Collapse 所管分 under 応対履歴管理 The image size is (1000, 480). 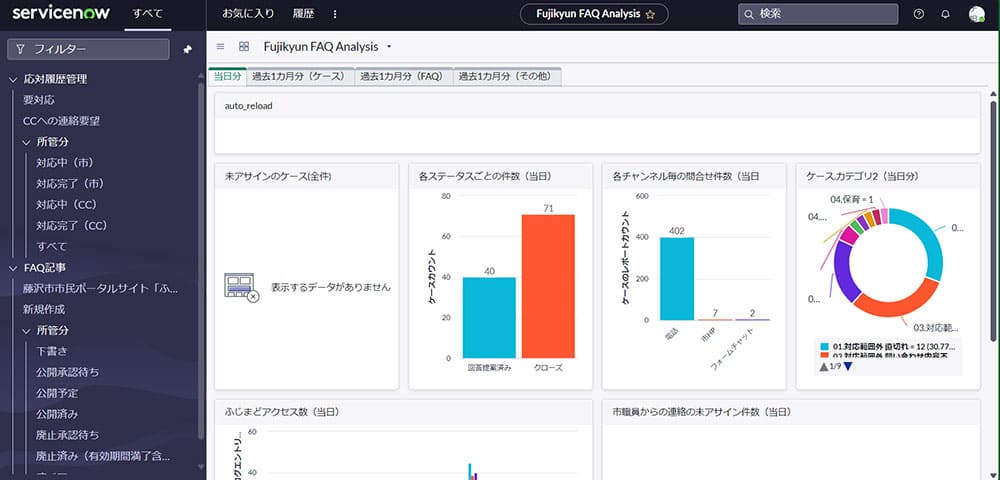click(27, 142)
